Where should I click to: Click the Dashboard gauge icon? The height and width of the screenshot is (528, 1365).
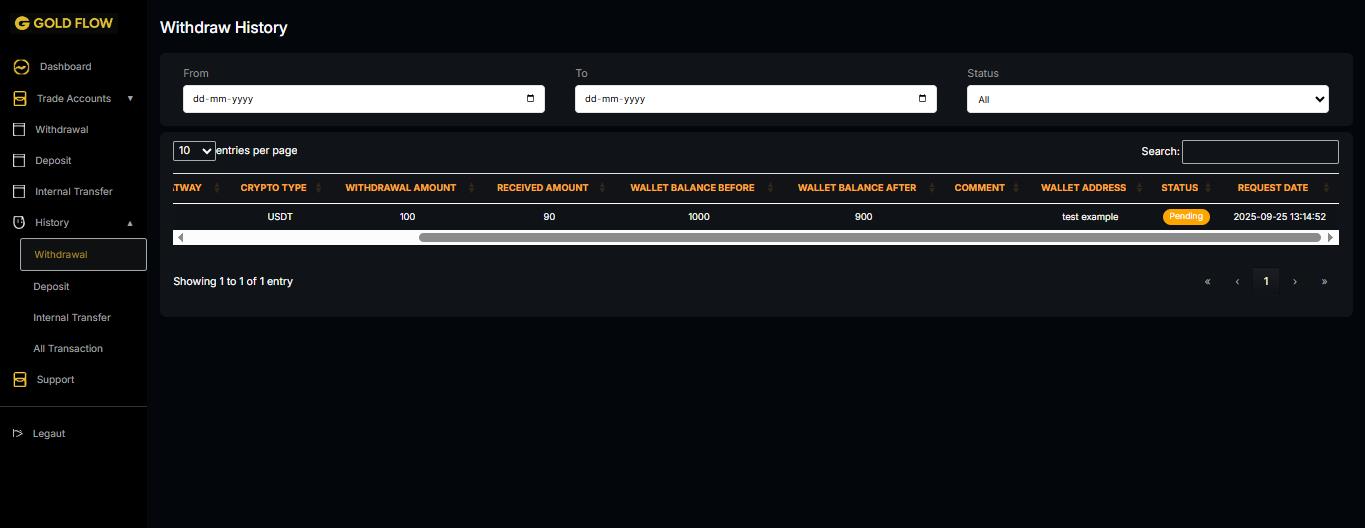click(x=21, y=67)
